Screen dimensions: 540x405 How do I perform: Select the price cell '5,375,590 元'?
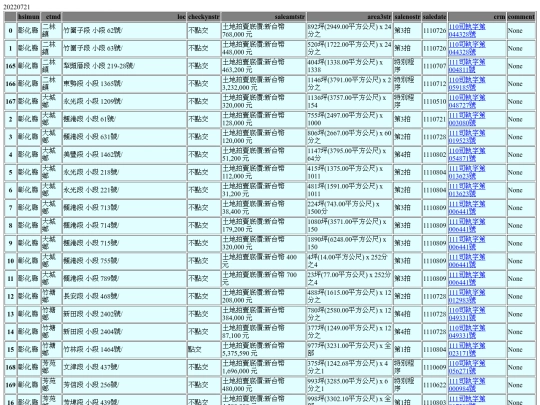[263, 349]
